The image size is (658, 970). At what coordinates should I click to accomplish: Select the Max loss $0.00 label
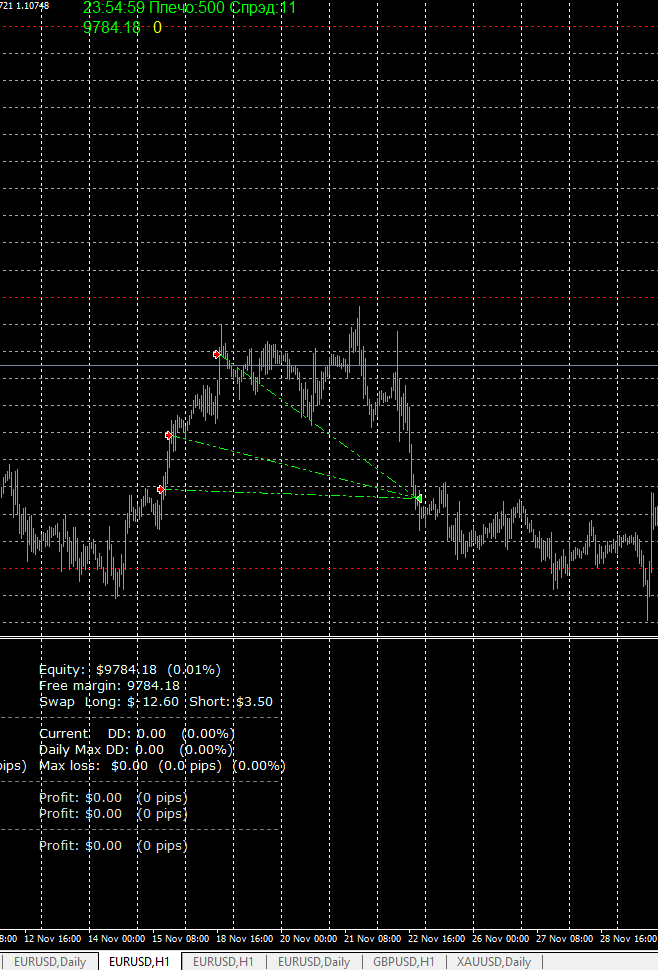click(x=162, y=766)
